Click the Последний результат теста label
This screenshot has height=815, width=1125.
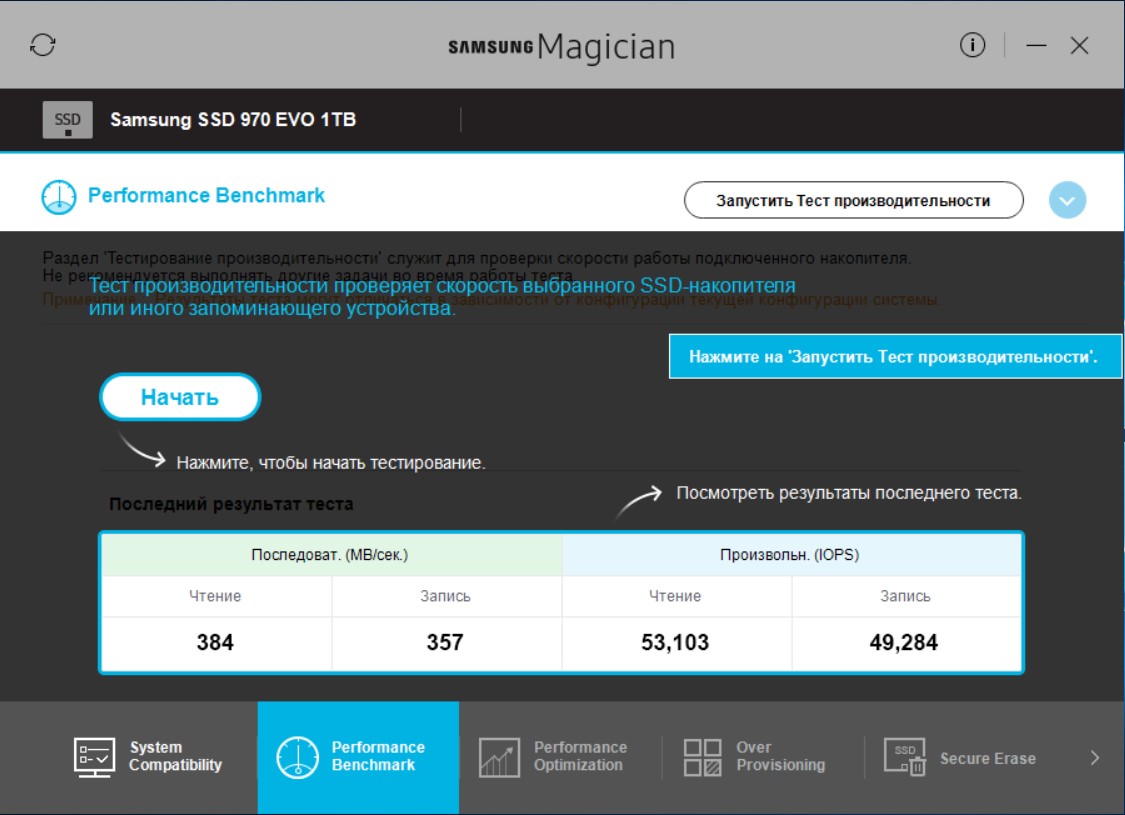click(231, 504)
